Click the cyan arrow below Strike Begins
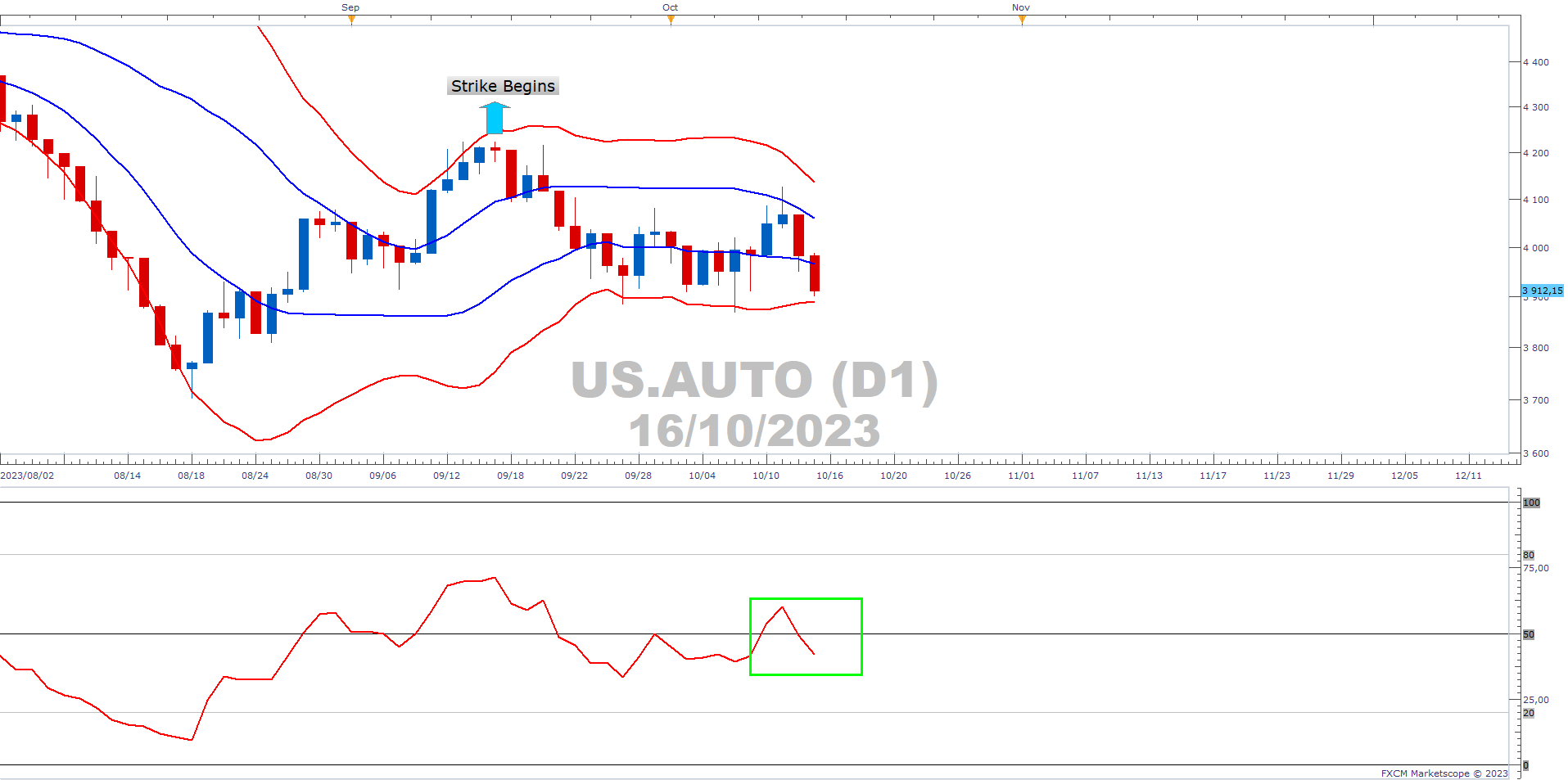 (495, 118)
